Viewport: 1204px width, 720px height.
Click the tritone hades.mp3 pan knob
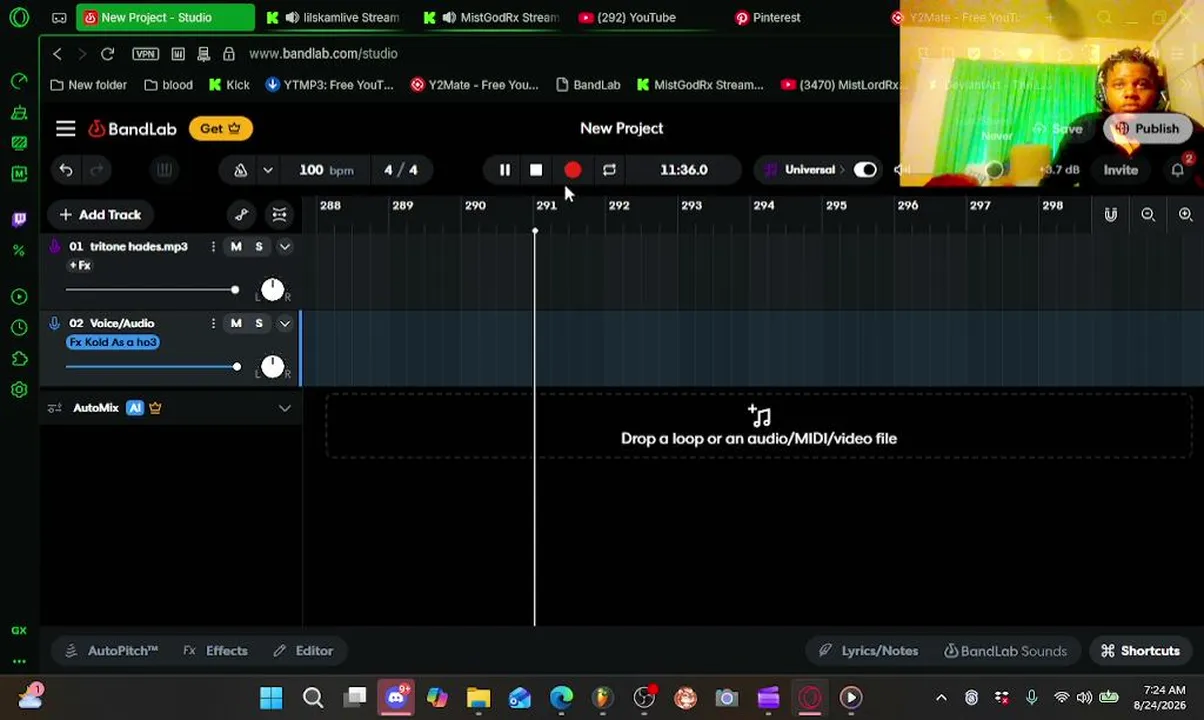click(272, 290)
